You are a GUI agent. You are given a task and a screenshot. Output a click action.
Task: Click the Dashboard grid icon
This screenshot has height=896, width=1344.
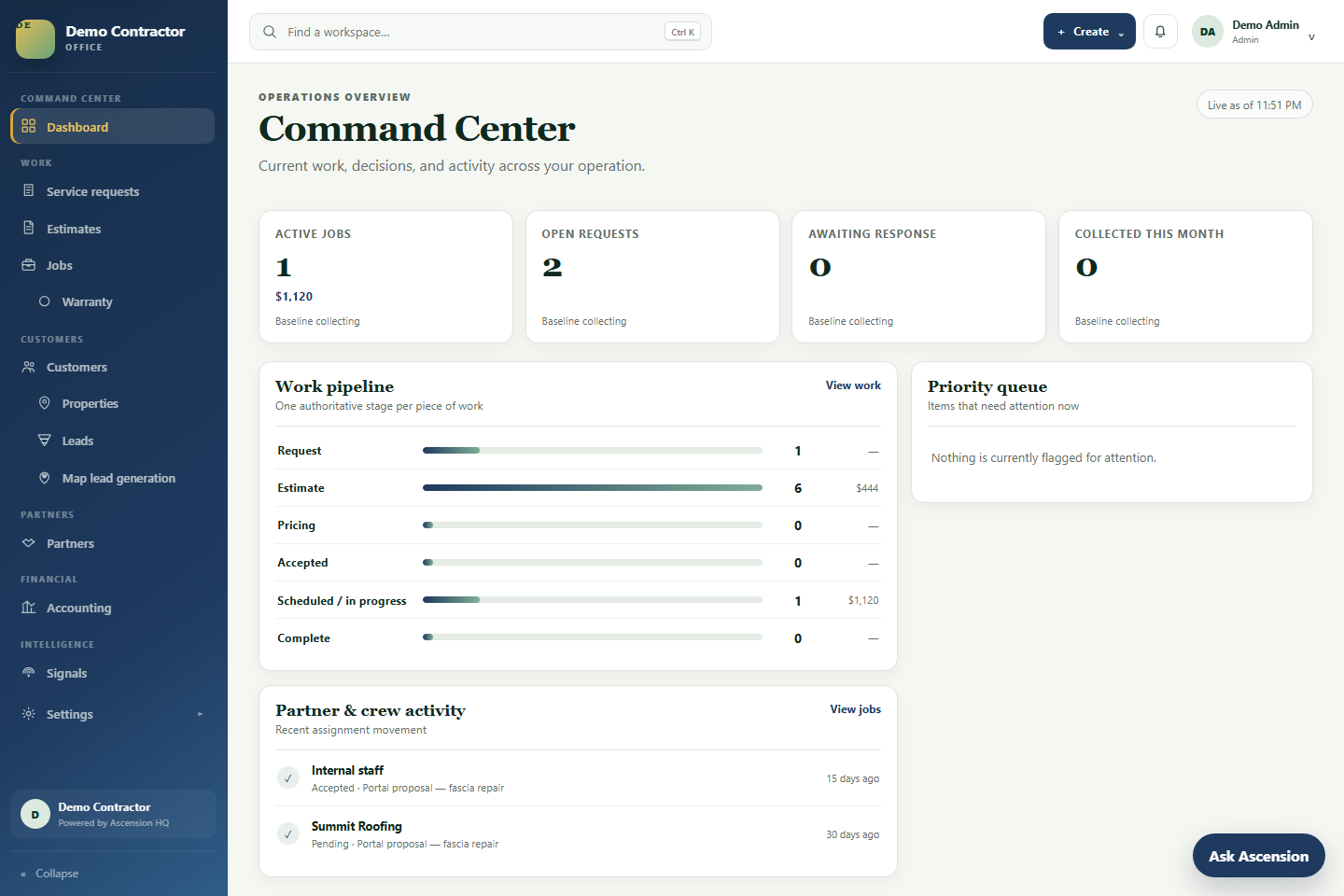click(29, 126)
